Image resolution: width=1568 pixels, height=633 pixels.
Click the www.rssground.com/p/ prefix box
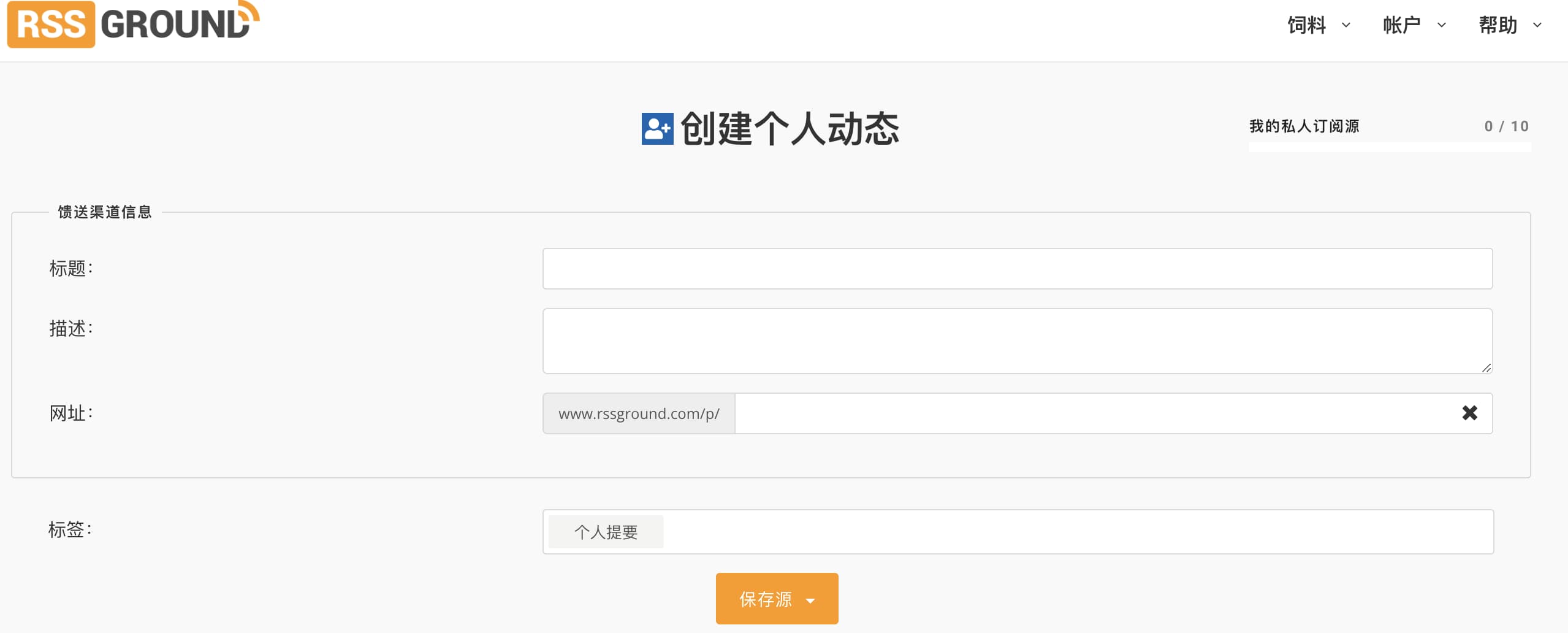639,413
